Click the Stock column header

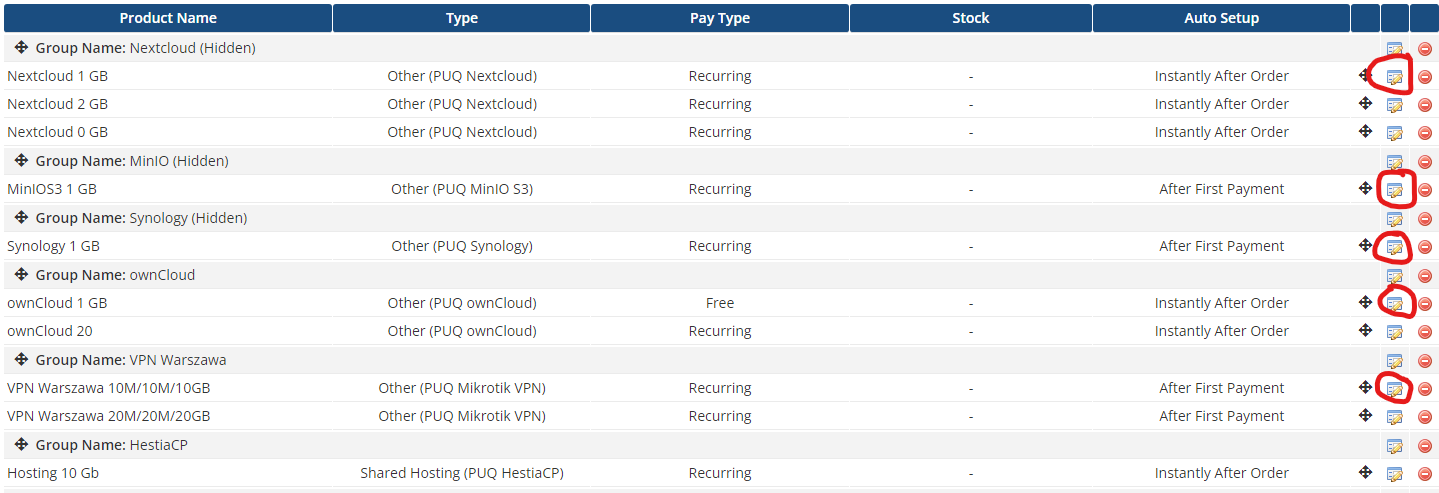(x=971, y=18)
